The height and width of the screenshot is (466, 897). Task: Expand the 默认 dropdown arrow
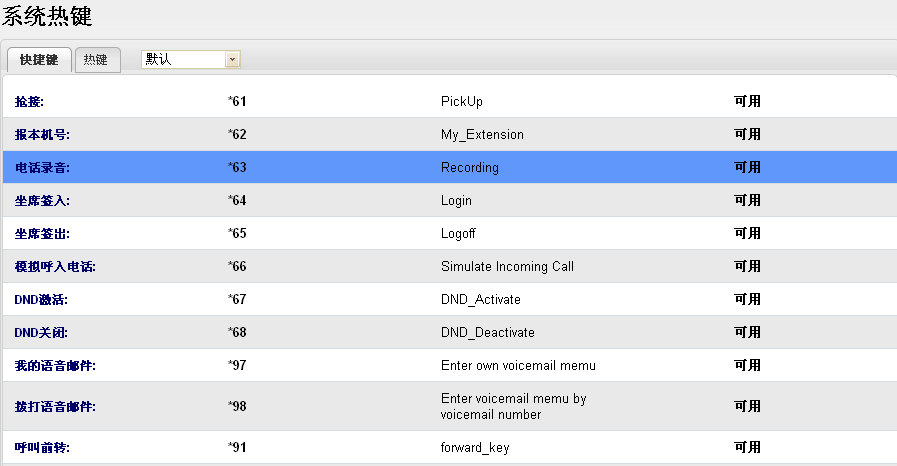pyautogui.click(x=232, y=60)
